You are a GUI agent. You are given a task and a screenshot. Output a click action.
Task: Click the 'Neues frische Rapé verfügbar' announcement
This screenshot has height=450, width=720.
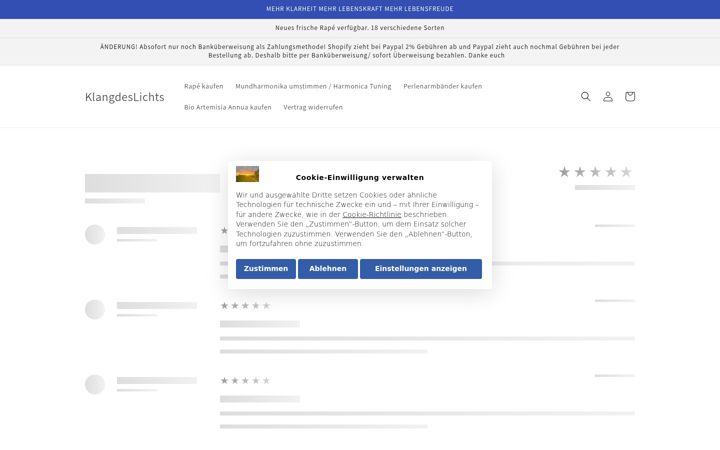coord(360,28)
